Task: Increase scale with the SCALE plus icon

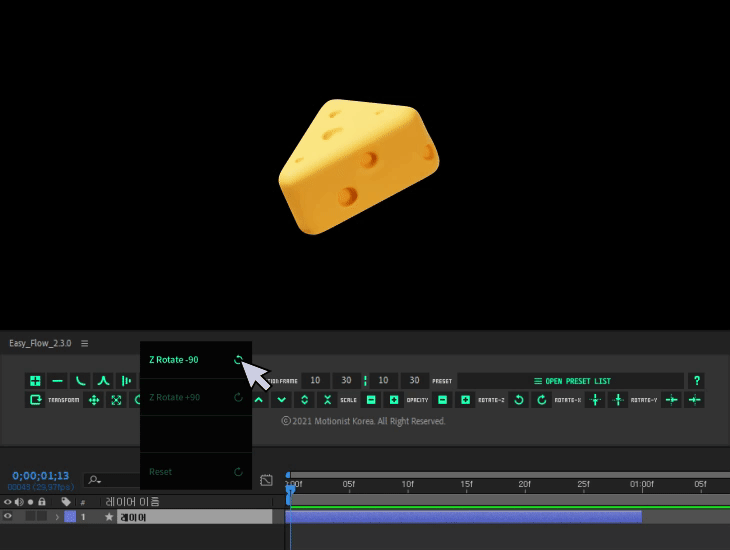Action: pyautogui.click(x=394, y=400)
